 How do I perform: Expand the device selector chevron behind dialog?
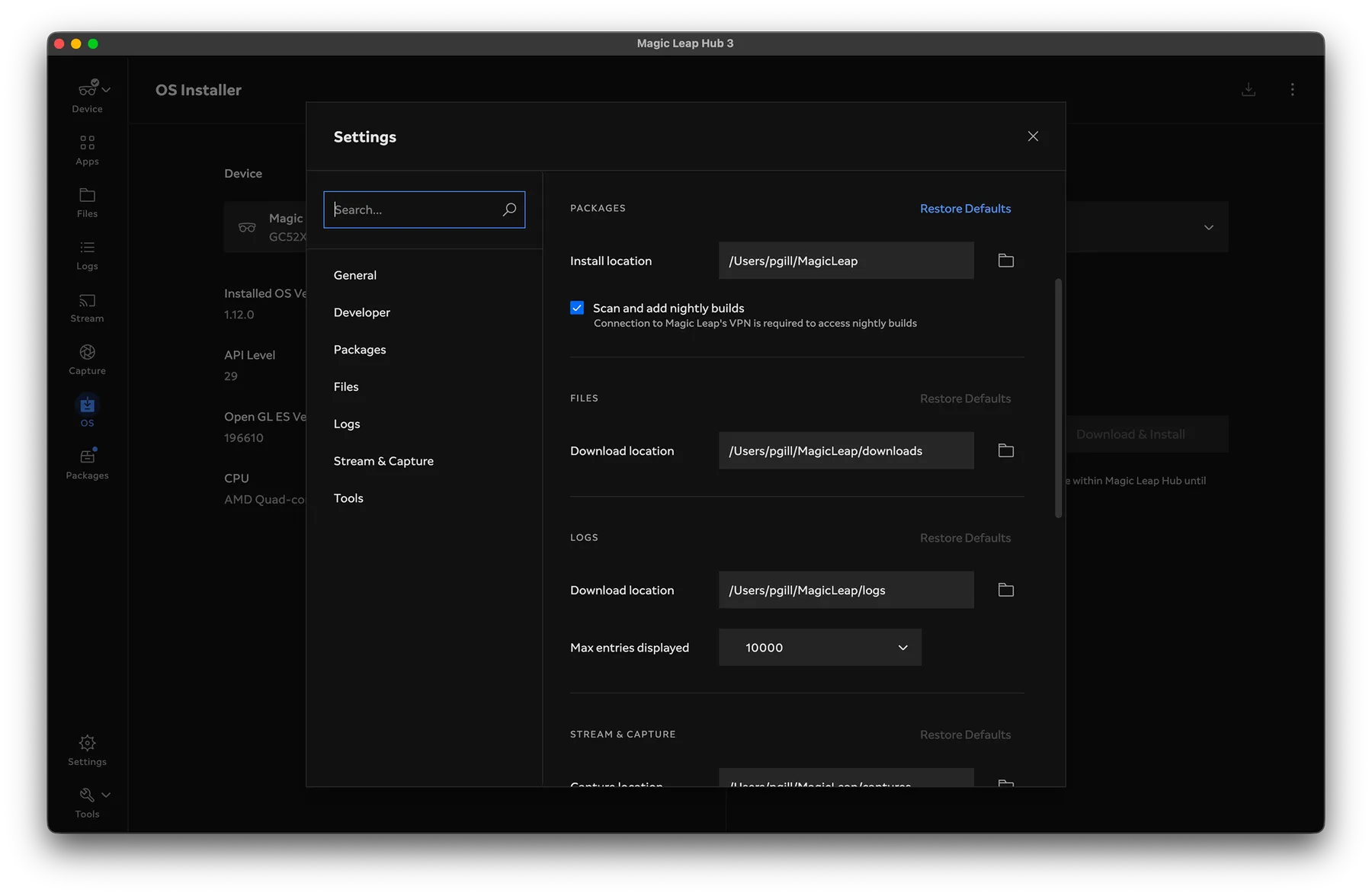1209,228
